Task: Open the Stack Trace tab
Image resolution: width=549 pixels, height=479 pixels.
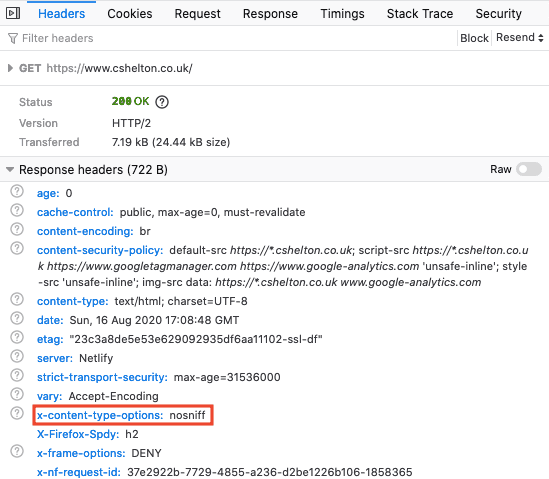Action: [420, 14]
